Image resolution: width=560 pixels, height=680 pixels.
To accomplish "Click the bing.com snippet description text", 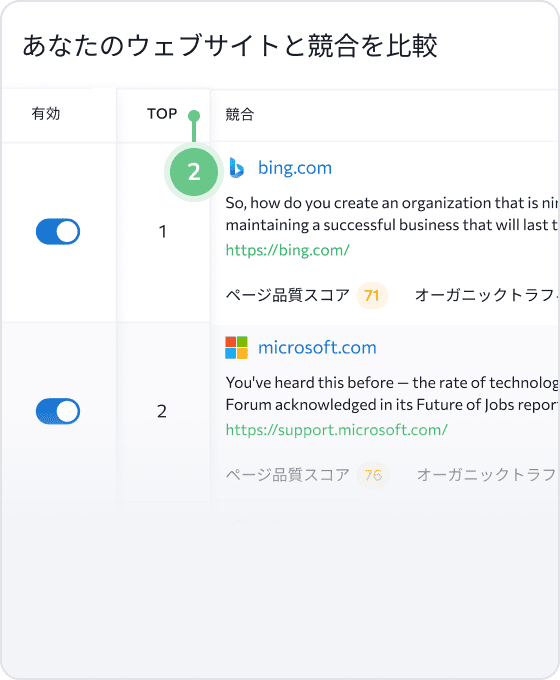I will pos(392,214).
